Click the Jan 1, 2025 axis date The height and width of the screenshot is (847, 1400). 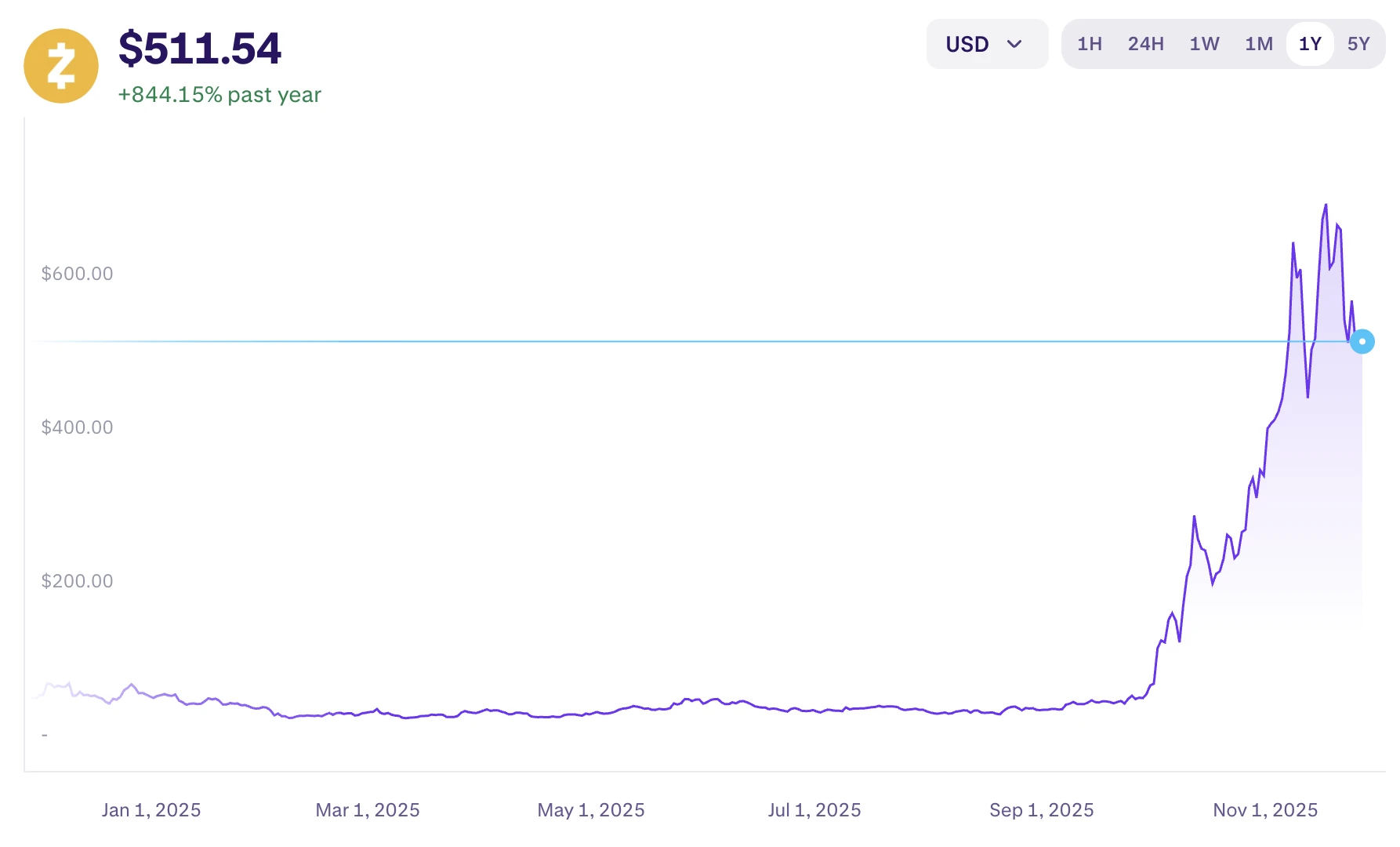[151, 810]
